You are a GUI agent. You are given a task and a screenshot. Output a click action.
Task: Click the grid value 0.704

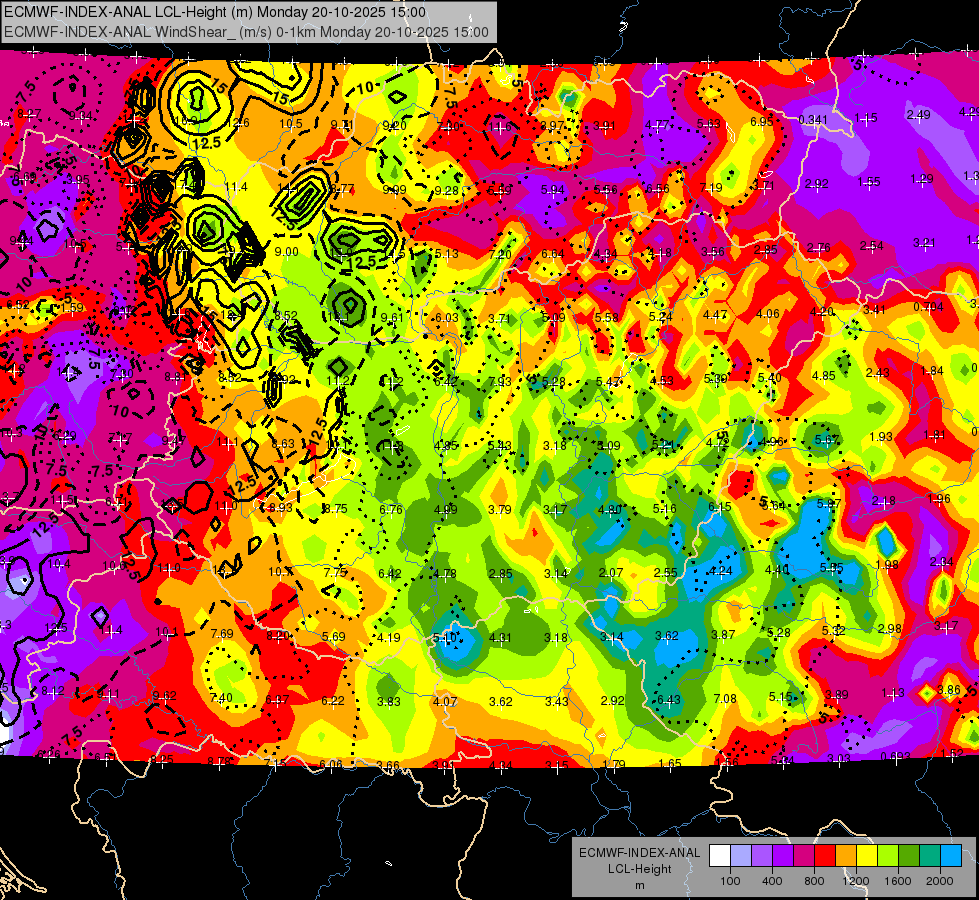(928, 307)
